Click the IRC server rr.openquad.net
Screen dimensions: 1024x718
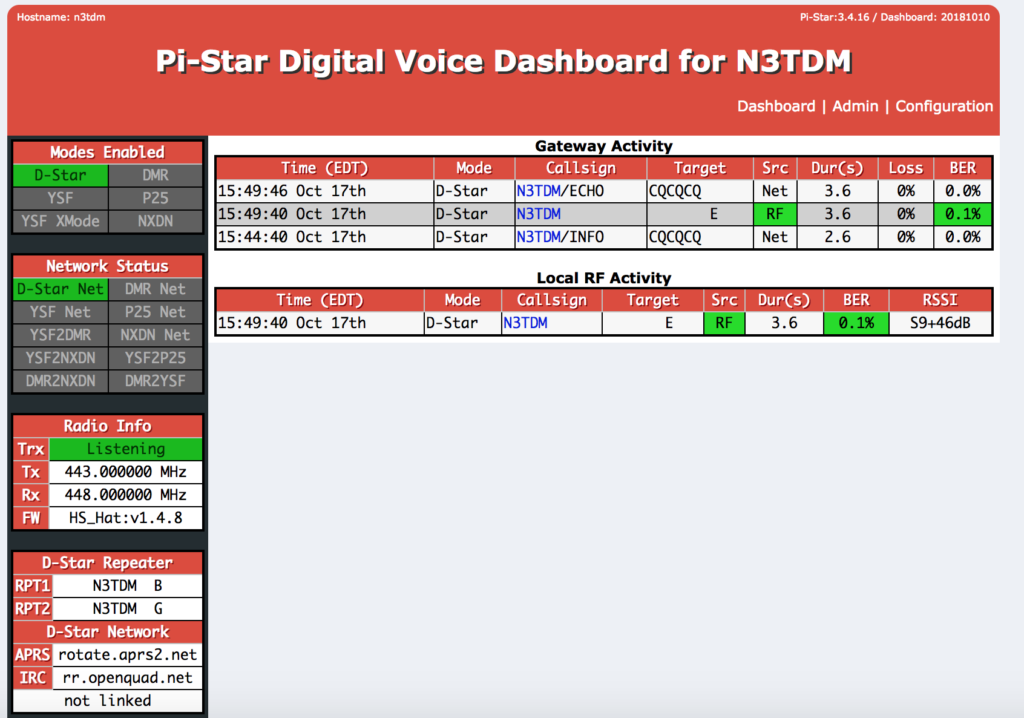point(127,678)
